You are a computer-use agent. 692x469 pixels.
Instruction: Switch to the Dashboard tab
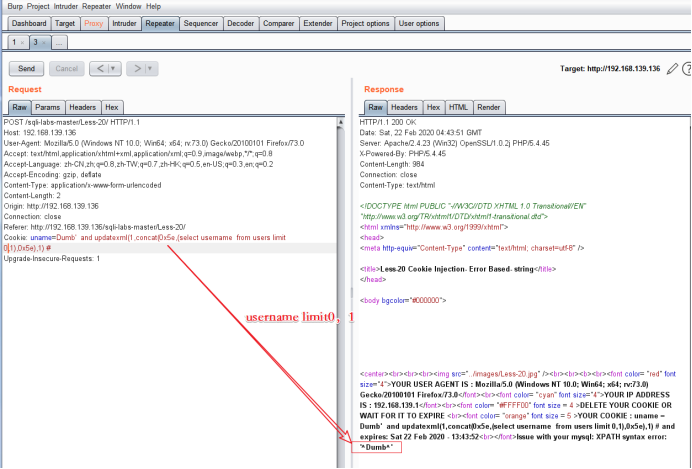click(x=29, y=23)
